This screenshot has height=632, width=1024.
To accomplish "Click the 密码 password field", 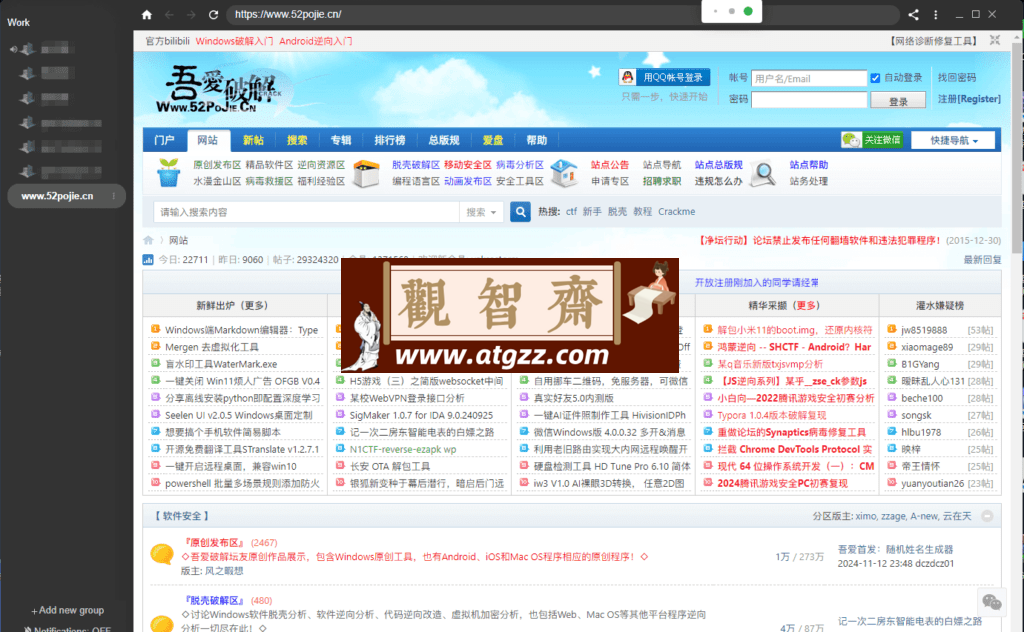I will [808, 99].
